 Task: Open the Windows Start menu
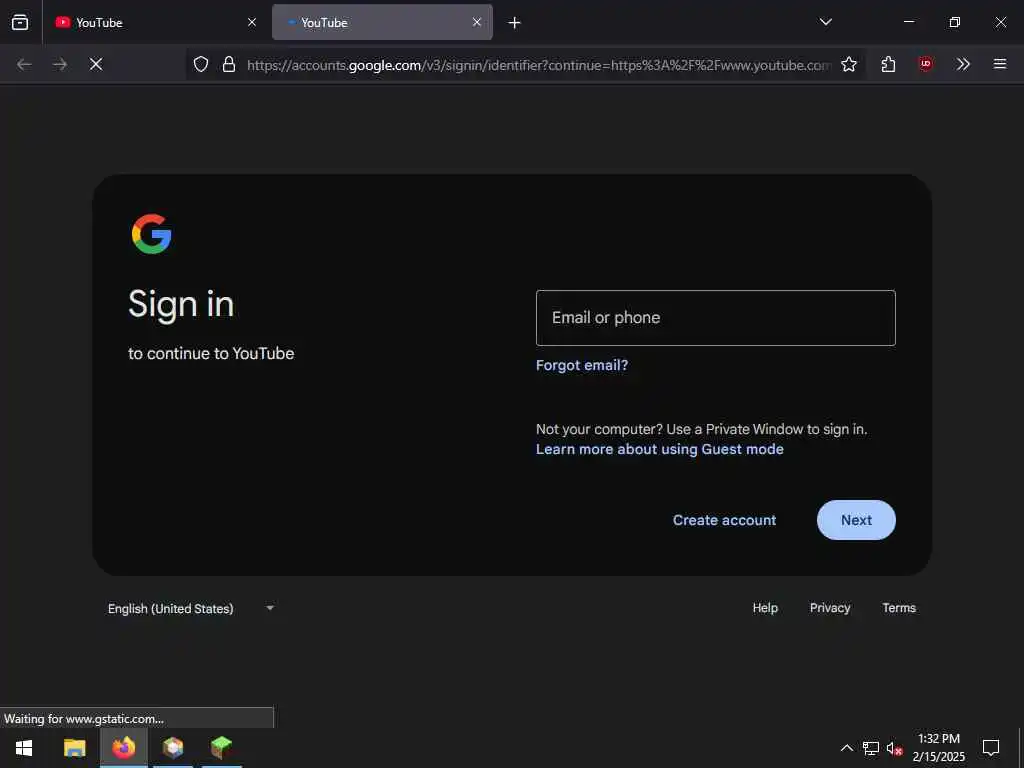click(x=24, y=748)
